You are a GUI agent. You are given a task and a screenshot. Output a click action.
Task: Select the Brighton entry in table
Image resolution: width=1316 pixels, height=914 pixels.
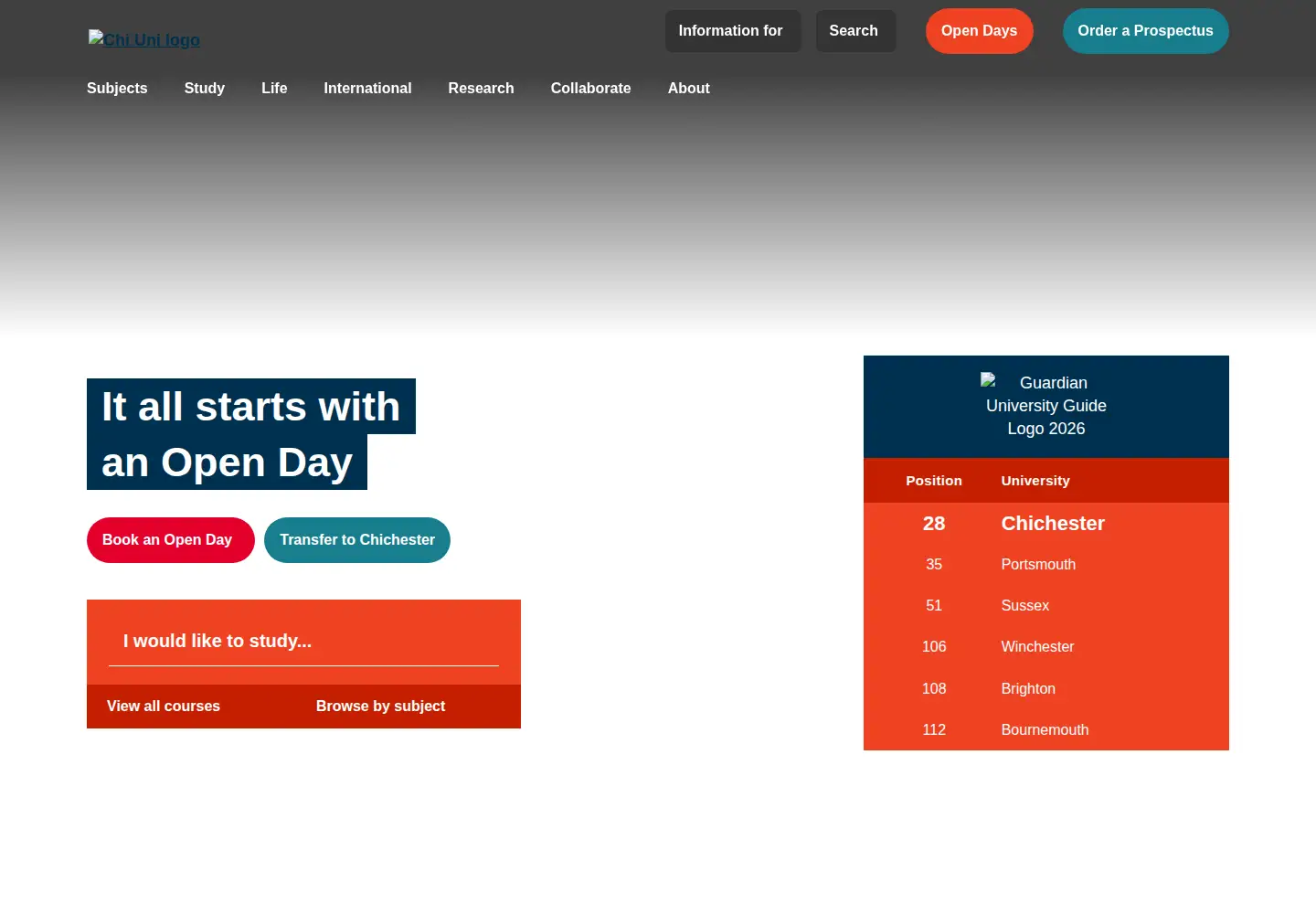point(1046,689)
